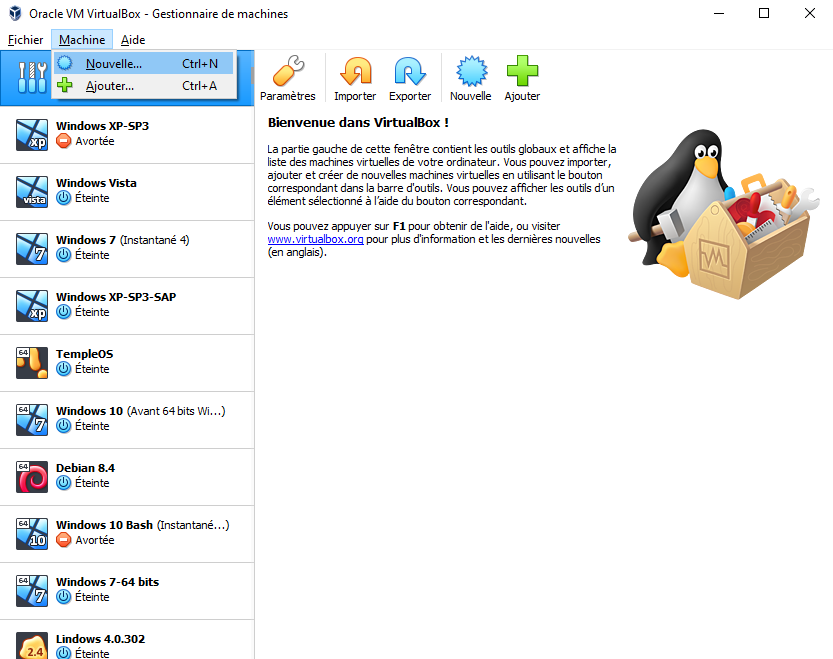Image resolution: width=833 pixels, height=659 pixels.
Task: Select the Windows Vista machine name
Action: pyautogui.click(x=96, y=183)
